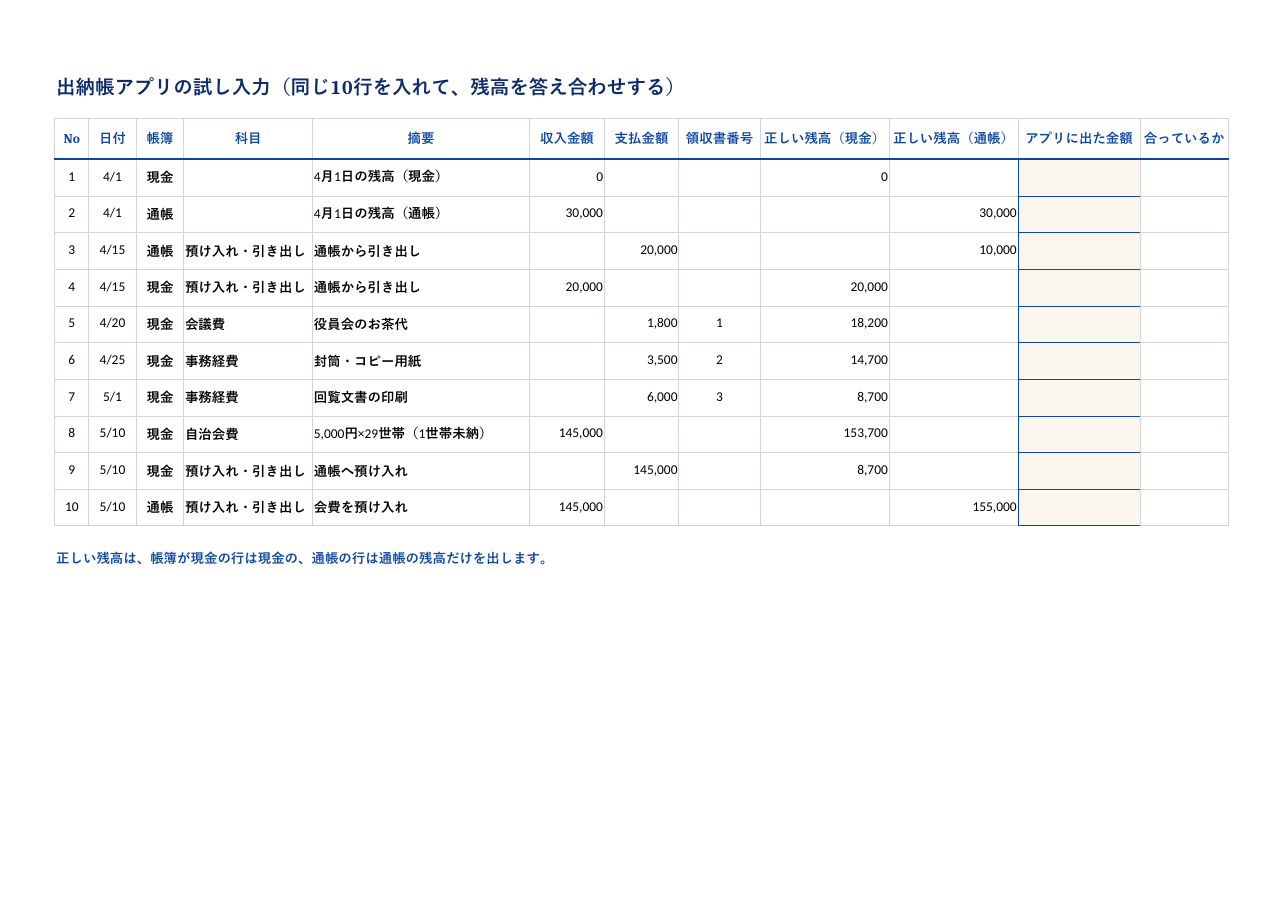Select the No column header
Viewport: 1287px width, 910px height.
pos(71,139)
